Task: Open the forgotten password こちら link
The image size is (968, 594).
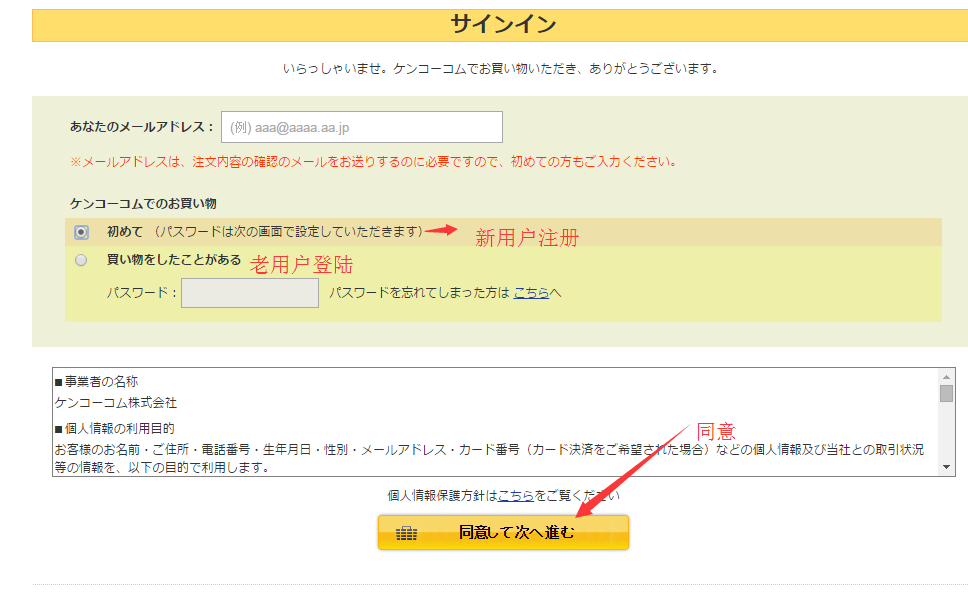Action: pyautogui.click(x=531, y=293)
